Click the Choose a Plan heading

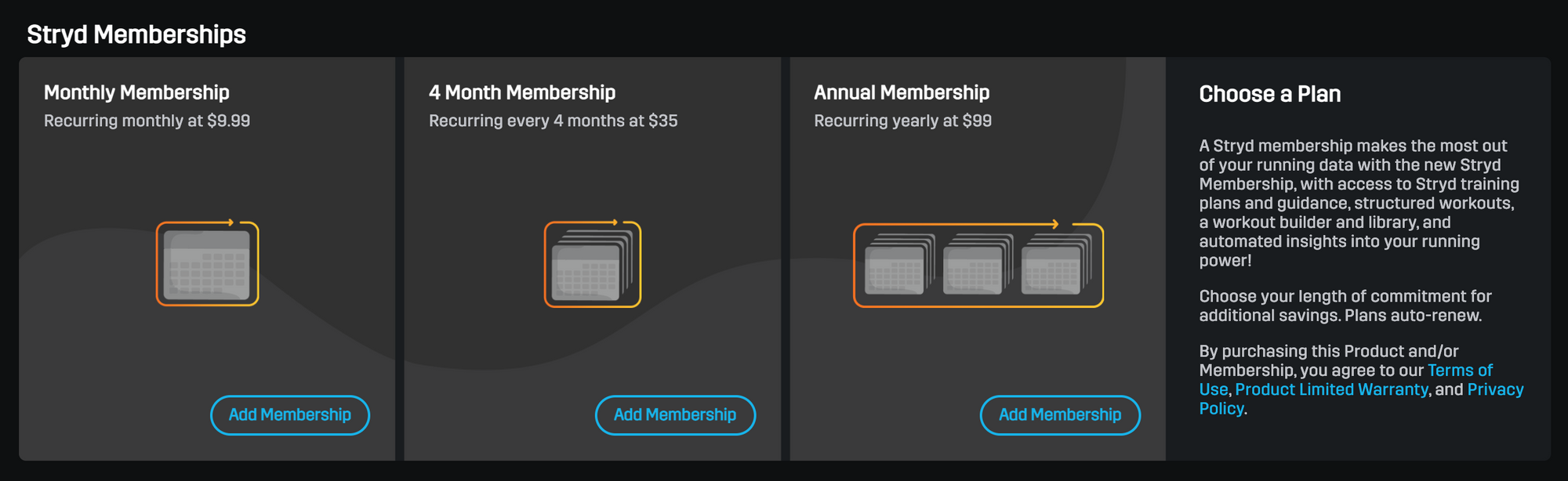[1269, 94]
